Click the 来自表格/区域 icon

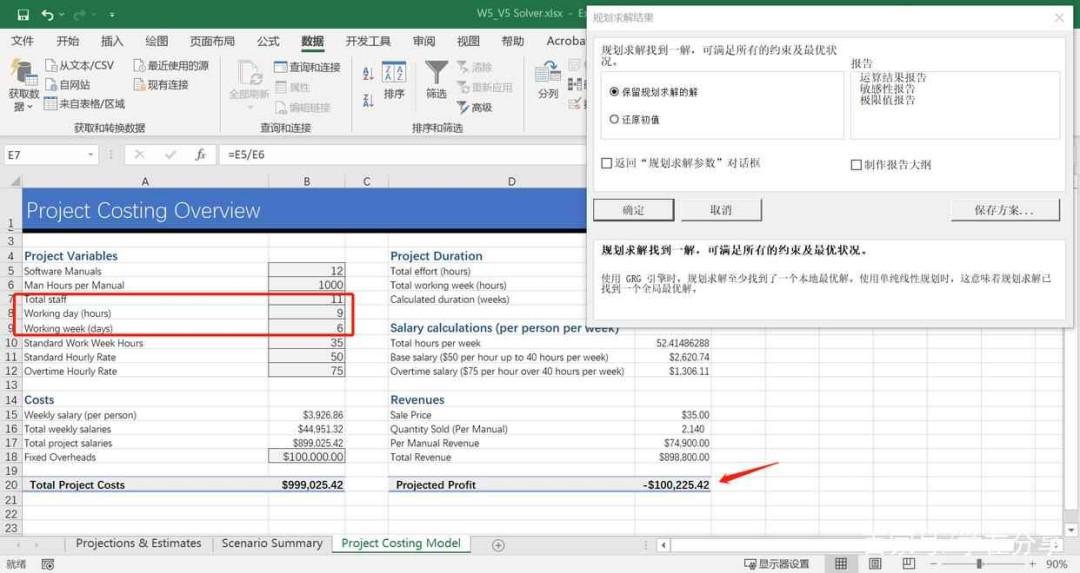(50, 104)
